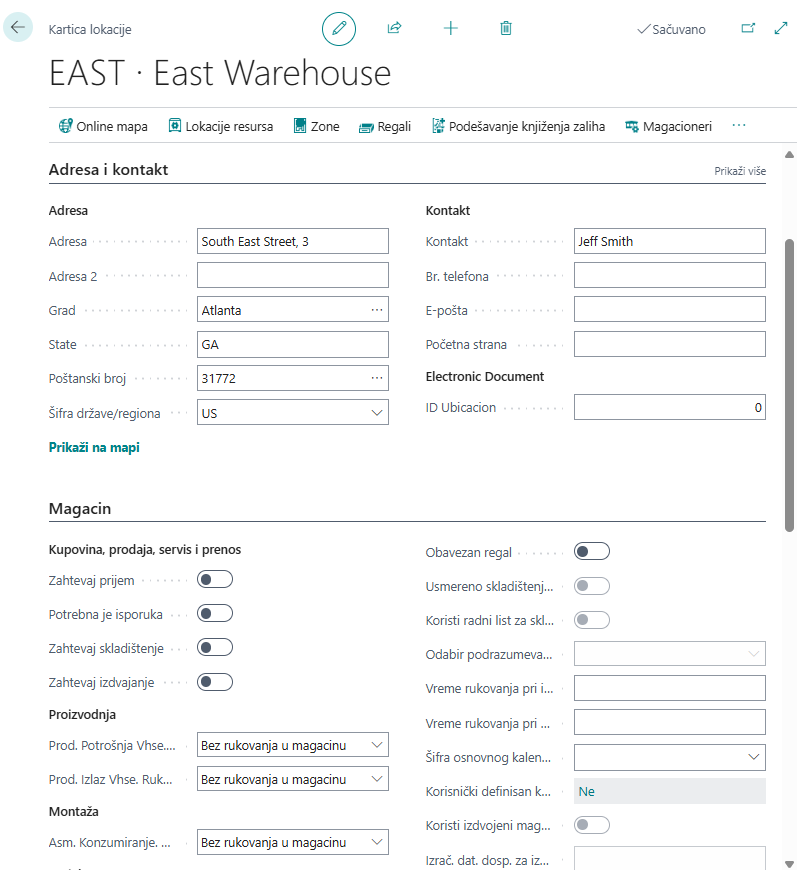Open card in new window icon

(x=747, y=29)
